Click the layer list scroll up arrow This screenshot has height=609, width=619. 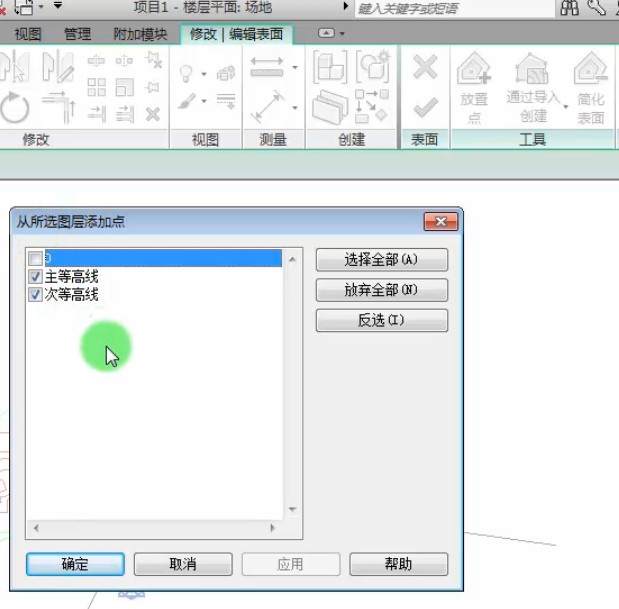(292, 259)
